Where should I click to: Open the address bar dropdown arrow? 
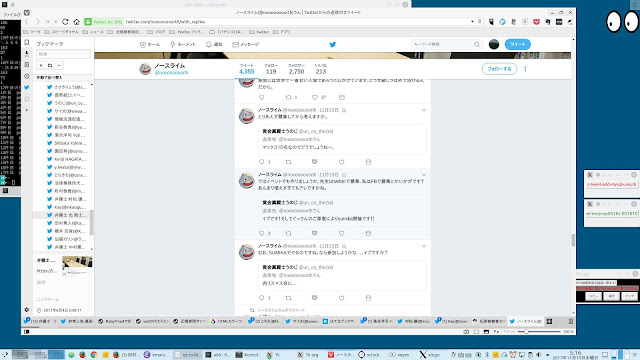click(x=472, y=22)
